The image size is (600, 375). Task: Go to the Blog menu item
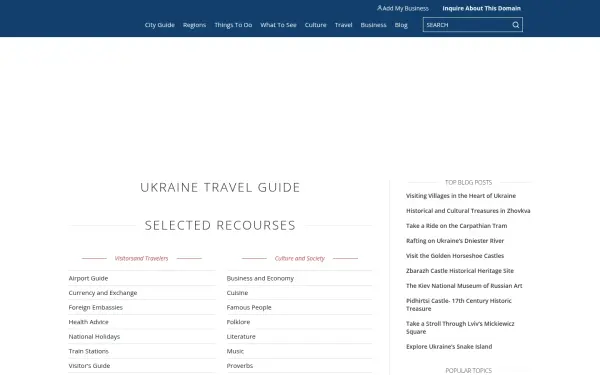(x=401, y=25)
